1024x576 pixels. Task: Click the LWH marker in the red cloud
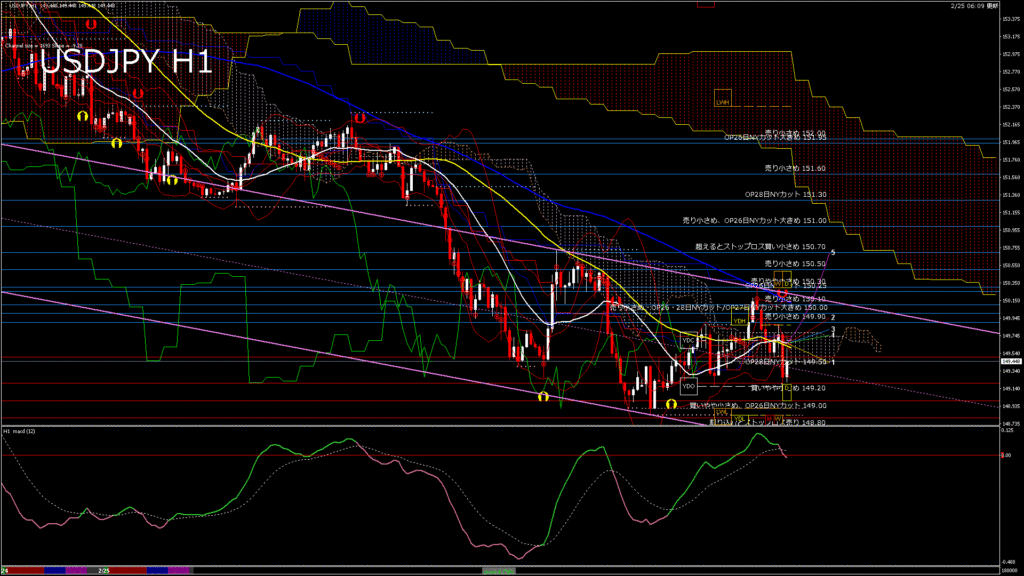722,102
